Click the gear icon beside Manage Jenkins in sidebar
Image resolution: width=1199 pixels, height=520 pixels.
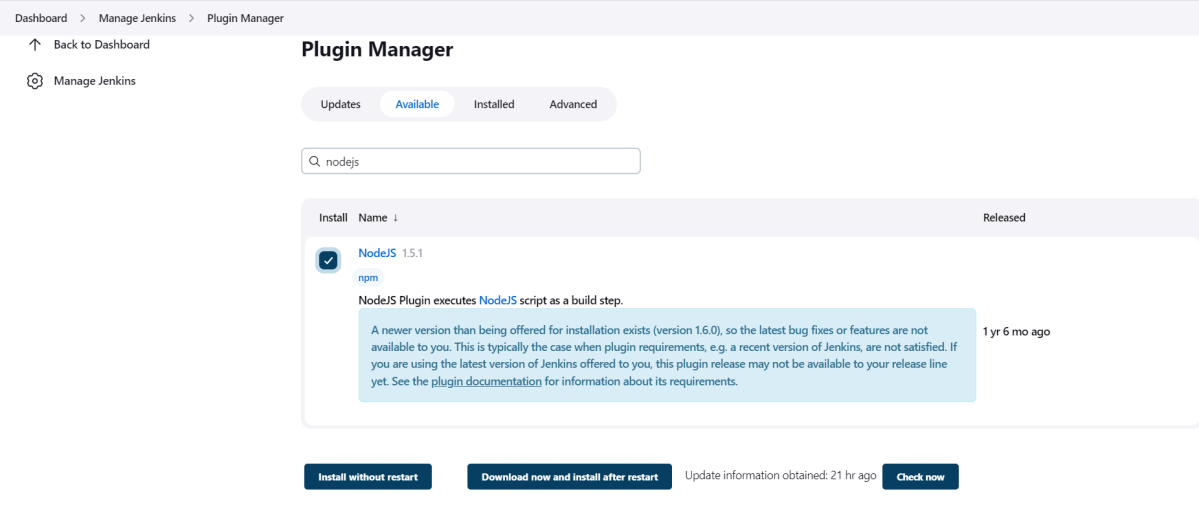click(x=35, y=81)
